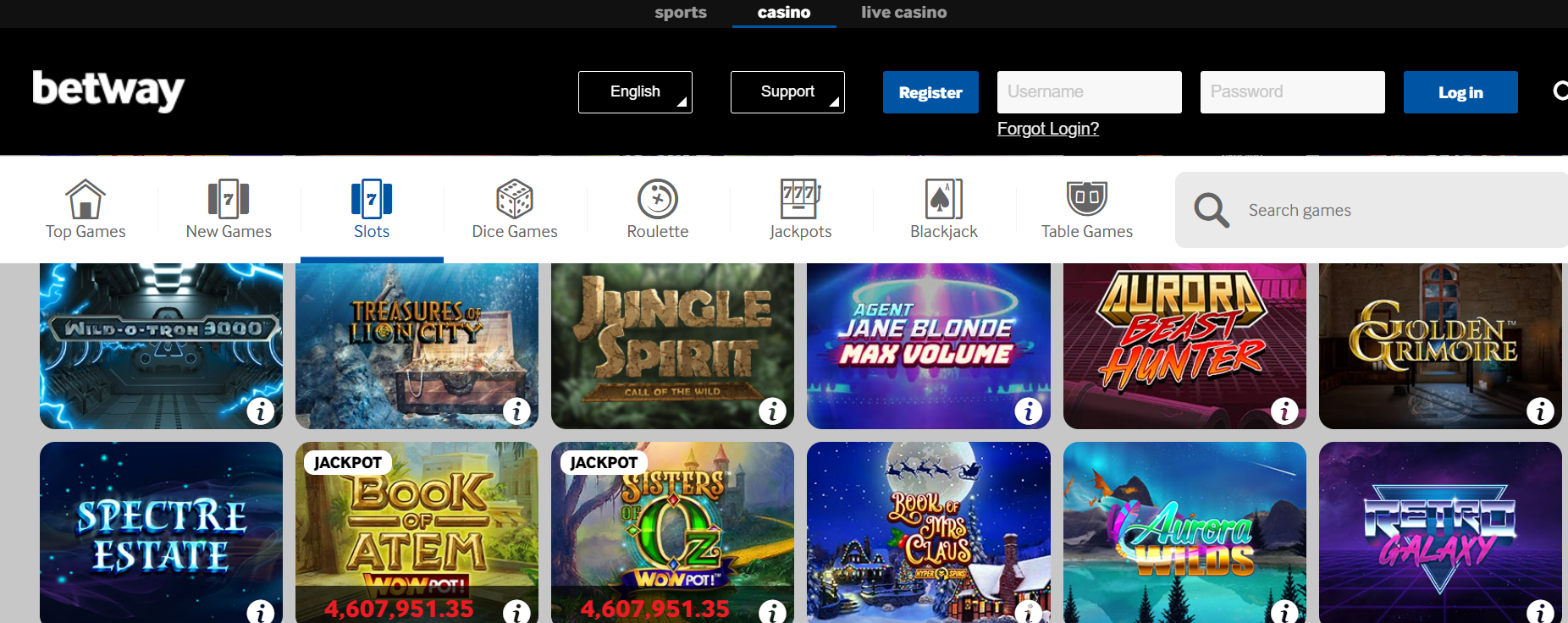Open the Aurora Beast Hunter thumbnail
Viewport: 1568px width, 623px height.
1184,346
